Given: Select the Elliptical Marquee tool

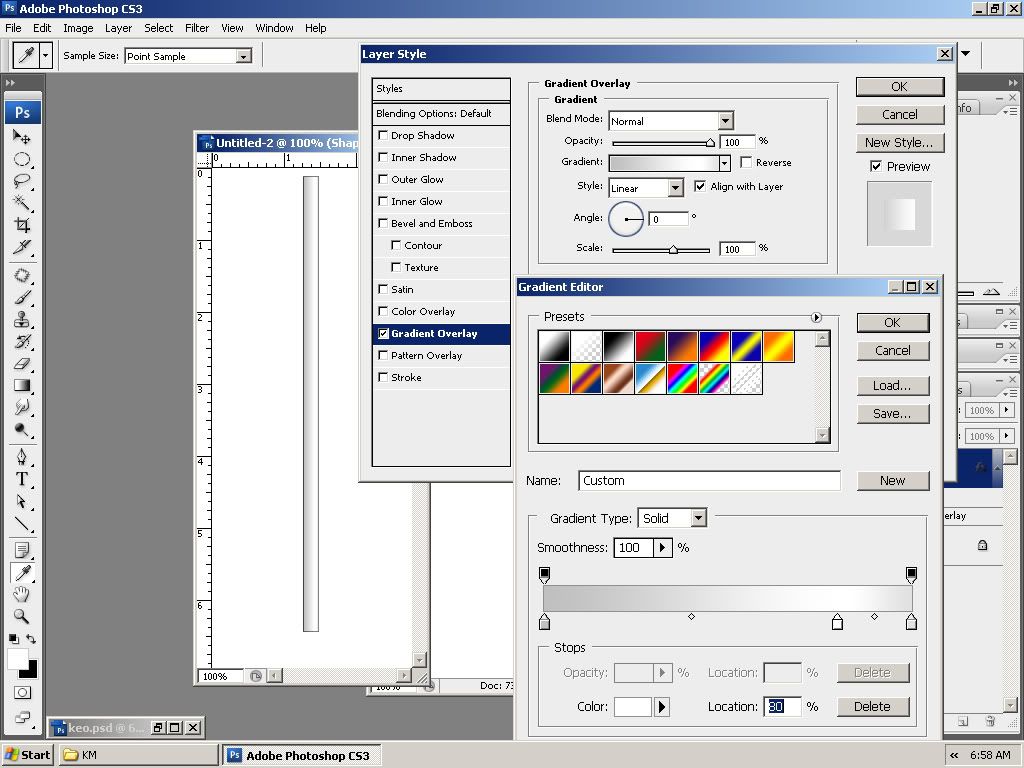Looking at the screenshot, I should (22, 159).
